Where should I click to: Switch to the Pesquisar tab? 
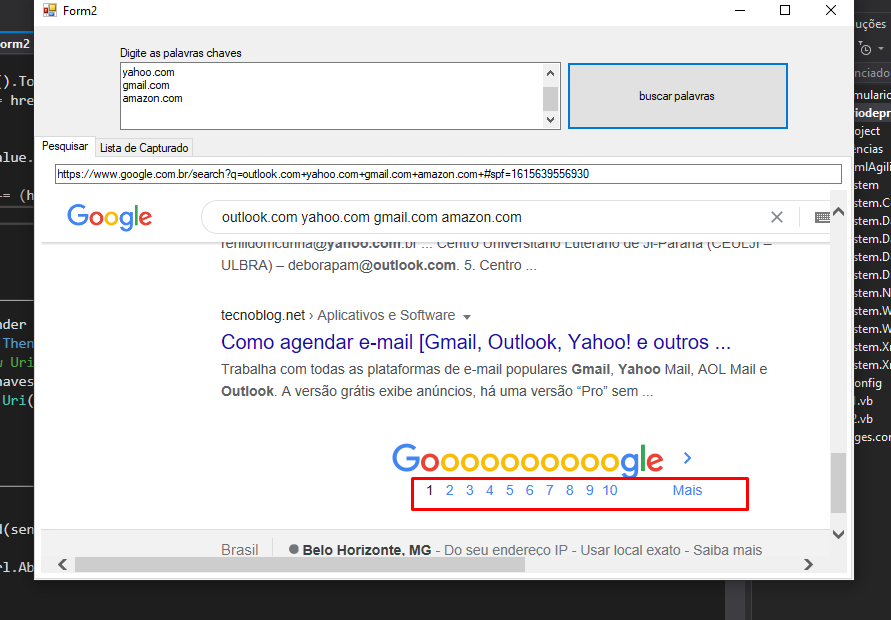click(65, 147)
